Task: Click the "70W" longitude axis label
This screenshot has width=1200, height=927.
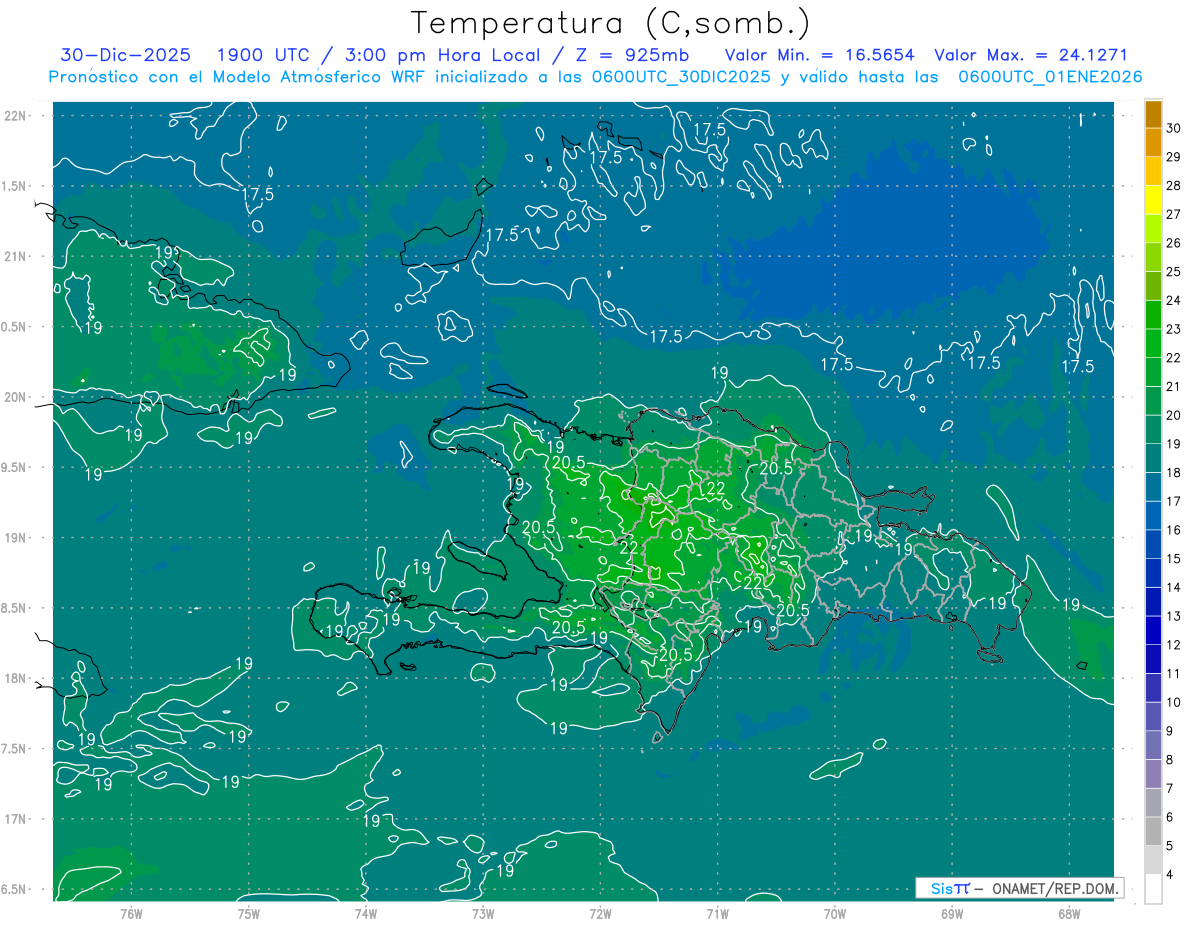Action: [835, 914]
